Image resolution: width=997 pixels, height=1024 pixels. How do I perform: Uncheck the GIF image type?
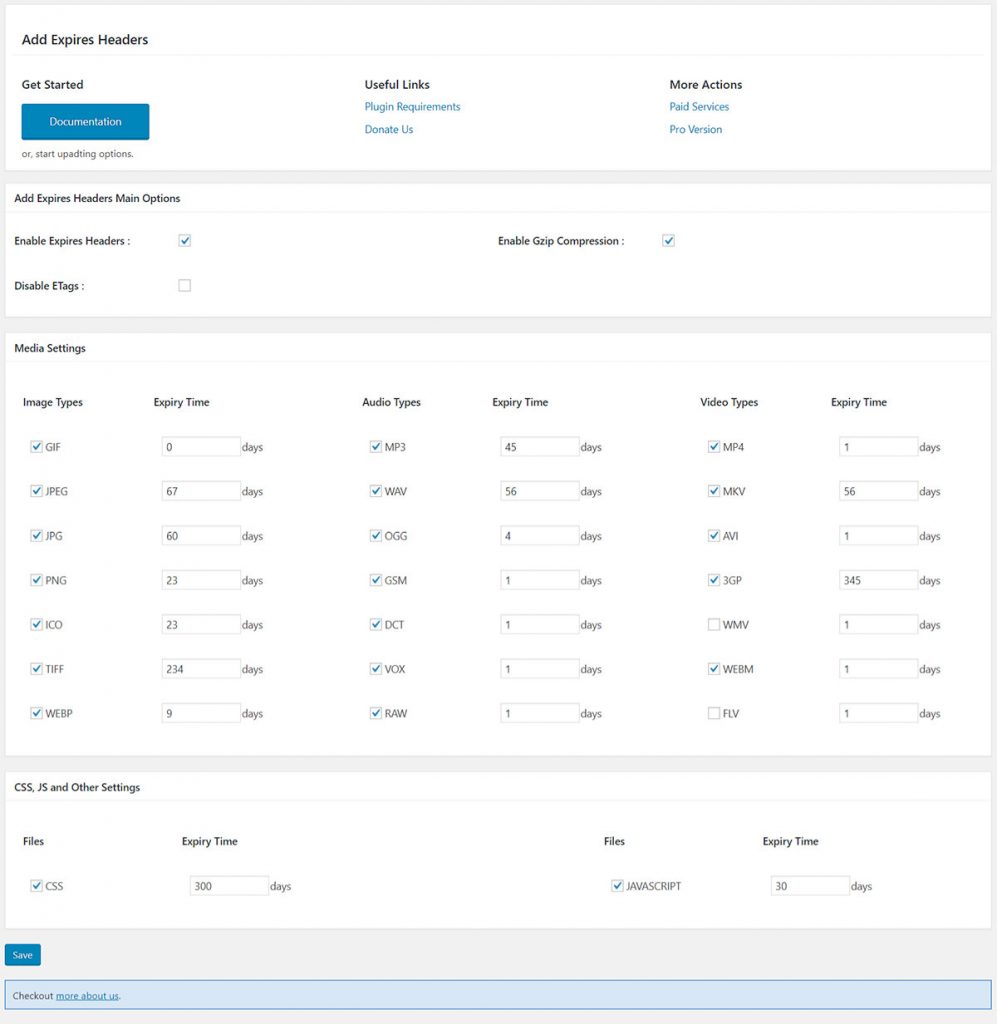[x=37, y=447]
